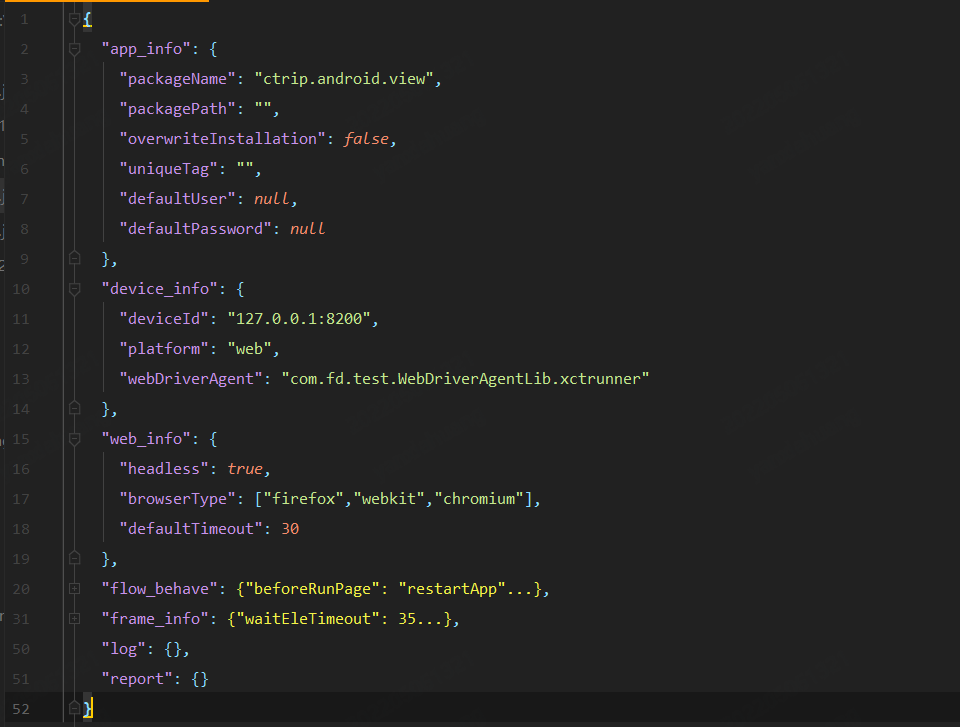This screenshot has width=960, height=727.
Task: Click the "deviceId" key
Action: click(164, 319)
